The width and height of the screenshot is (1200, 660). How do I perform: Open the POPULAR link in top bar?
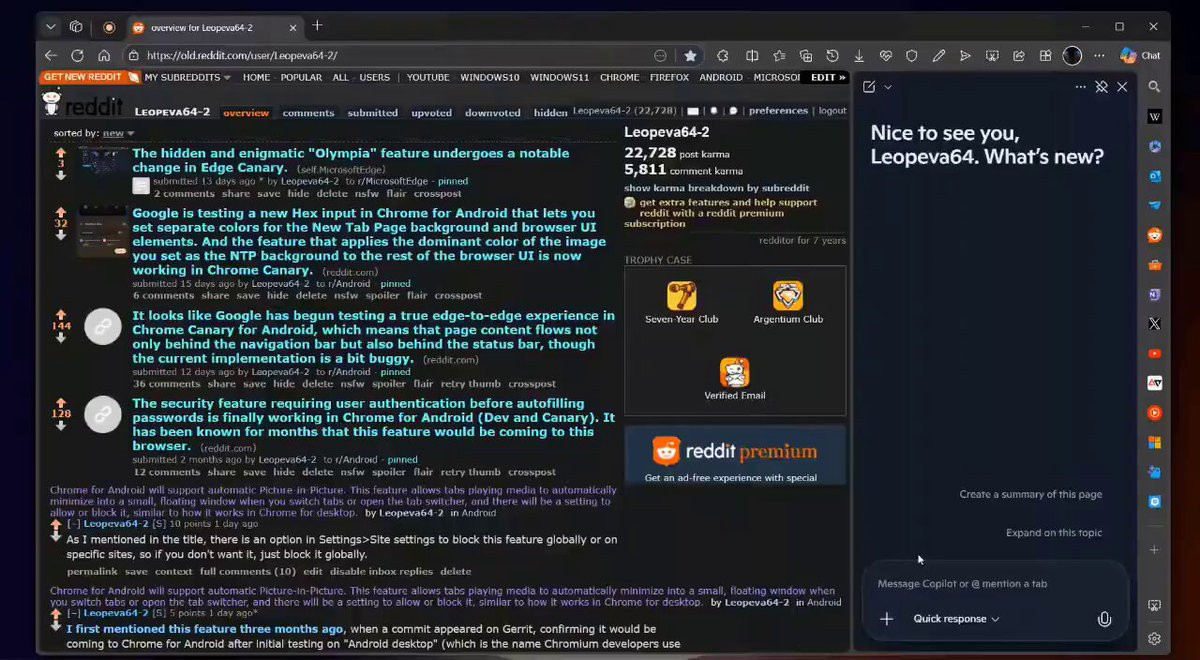pyautogui.click(x=301, y=77)
